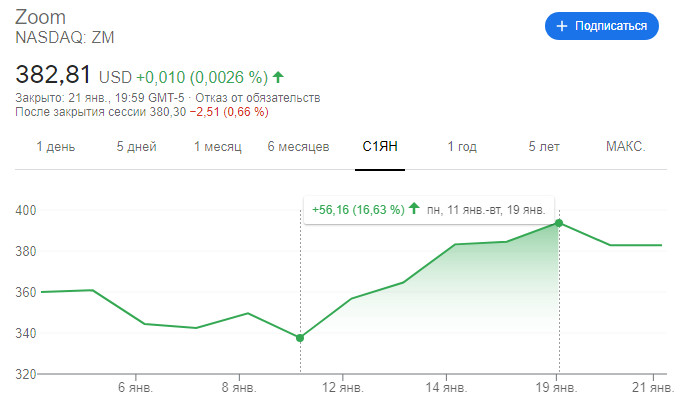This screenshot has width=691, height=408.
Task: Open the 1 год range tab
Action: (461, 147)
